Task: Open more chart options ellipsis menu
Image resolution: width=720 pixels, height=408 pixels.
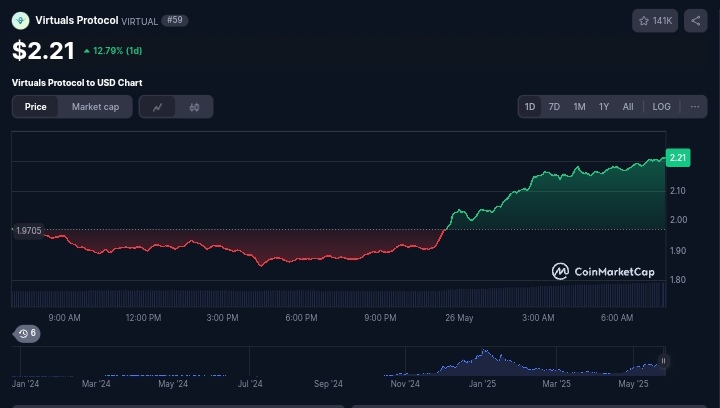Action: coord(695,106)
